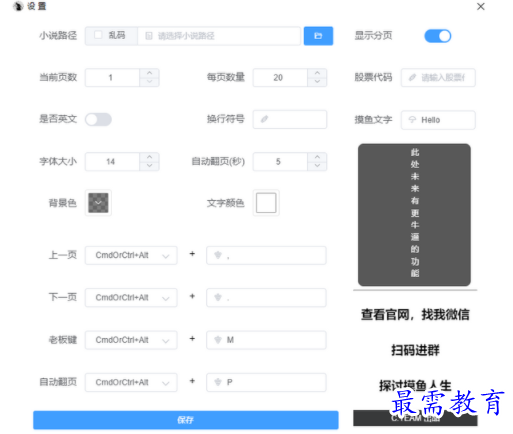Image resolution: width=513 pixels, height=434 pixels.
Task: Click the dark preview panel 此处未来有更牛逼的功能
Action: coord(414,215)
